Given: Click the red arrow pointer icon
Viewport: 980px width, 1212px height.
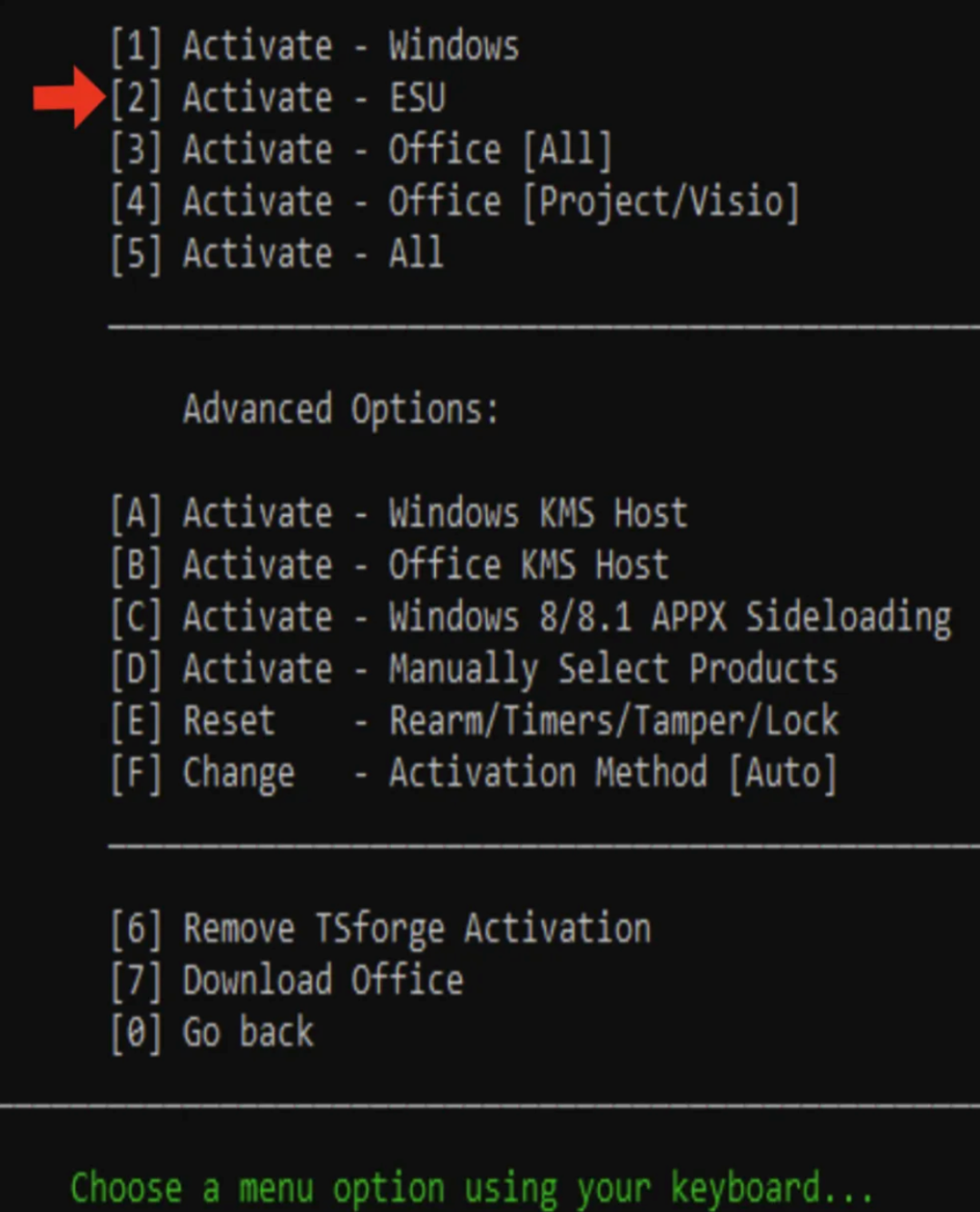Looking at the screenshot, I should (69, 97).
